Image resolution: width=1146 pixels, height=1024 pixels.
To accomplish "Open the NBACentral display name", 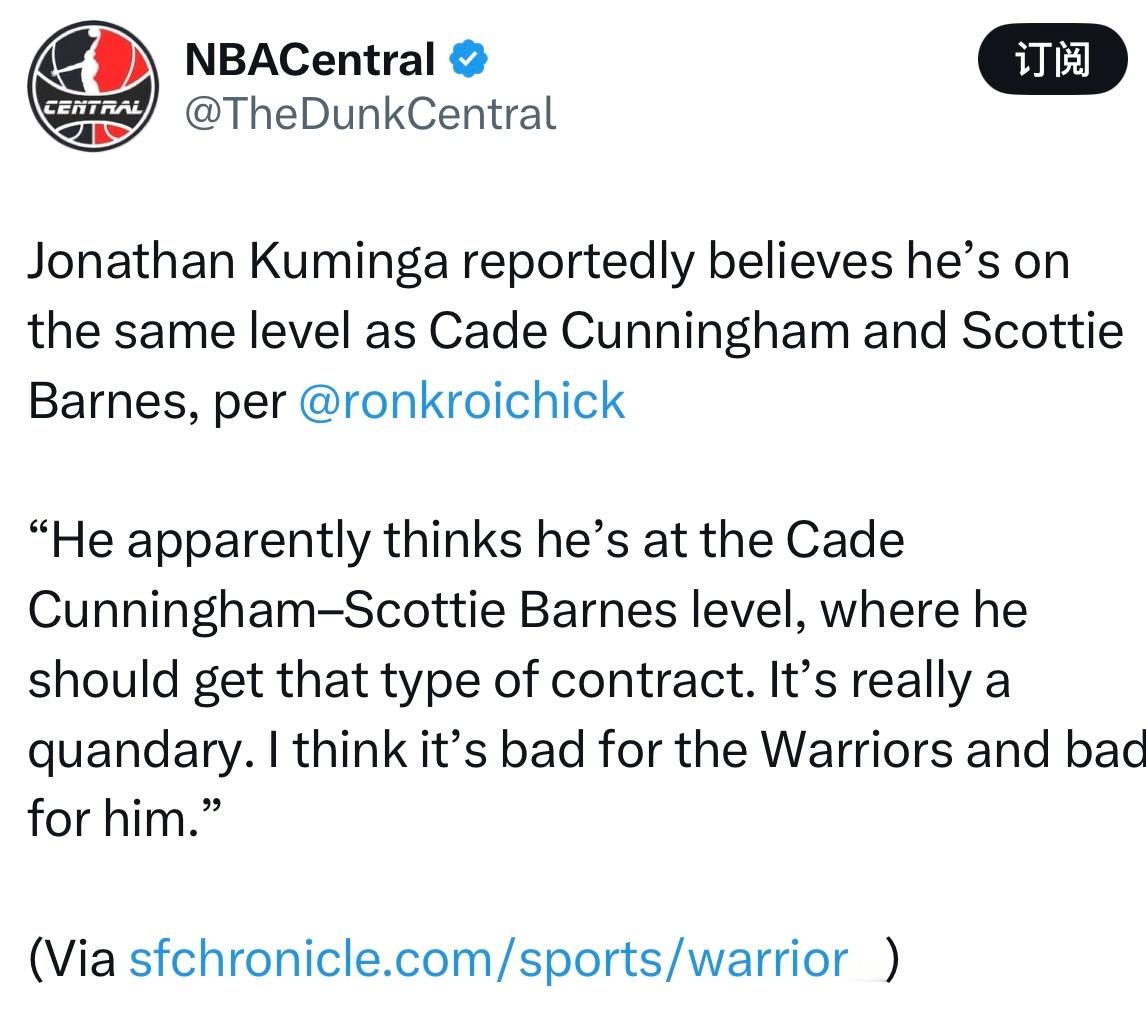I will 310,60.
